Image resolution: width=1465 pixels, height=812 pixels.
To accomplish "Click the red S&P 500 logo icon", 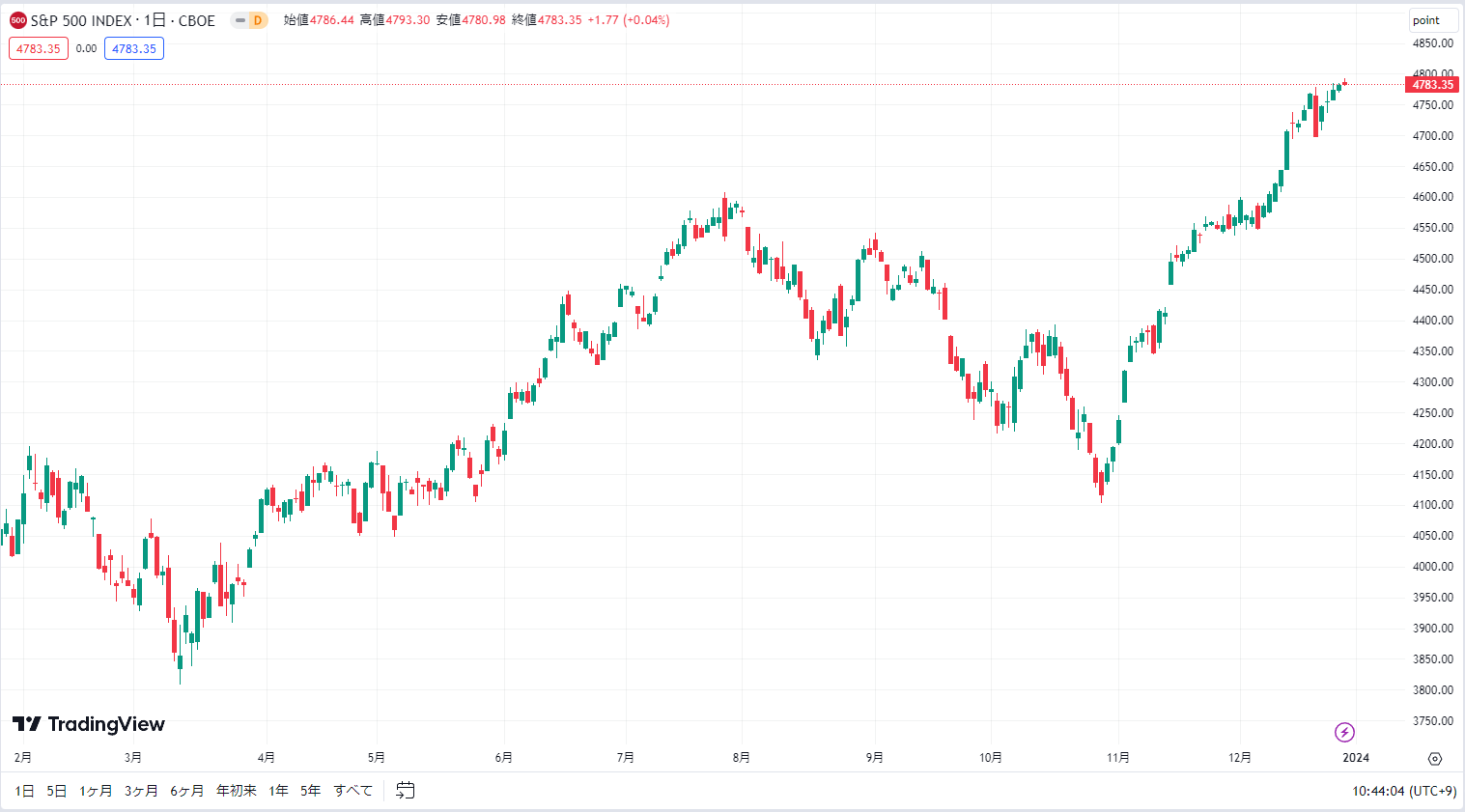I will point(17,20).
